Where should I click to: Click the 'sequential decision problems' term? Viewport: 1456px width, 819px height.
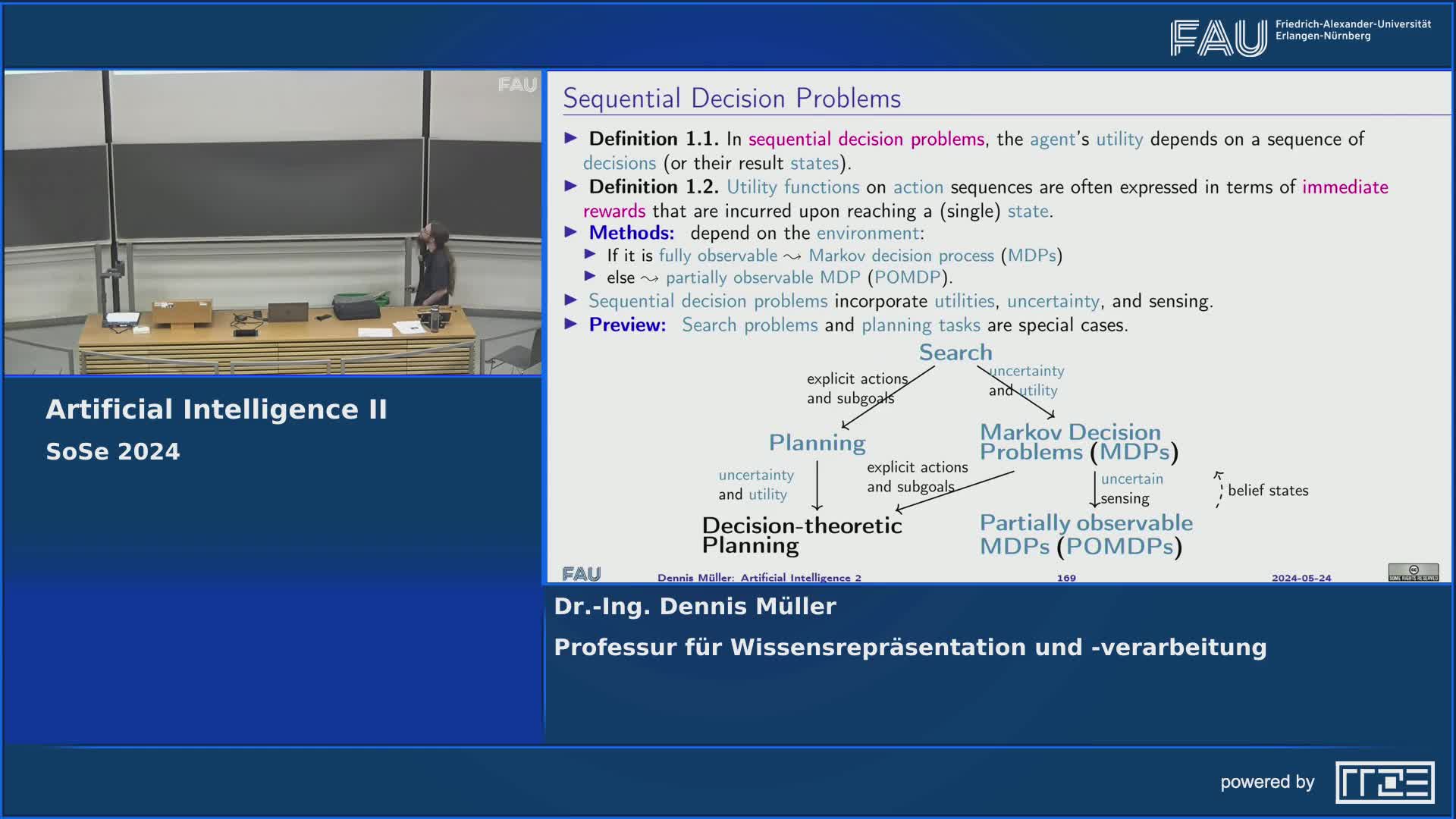pos(866,140)
